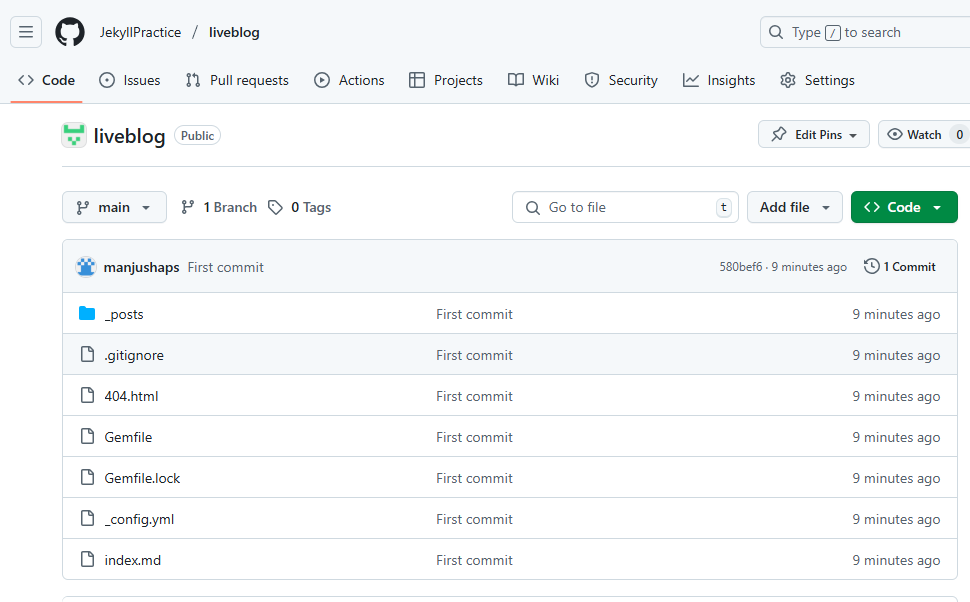The height and width of the screenshot is (602, 970).
Task: Click the Gemfile file icon
Action: (88, 436)
